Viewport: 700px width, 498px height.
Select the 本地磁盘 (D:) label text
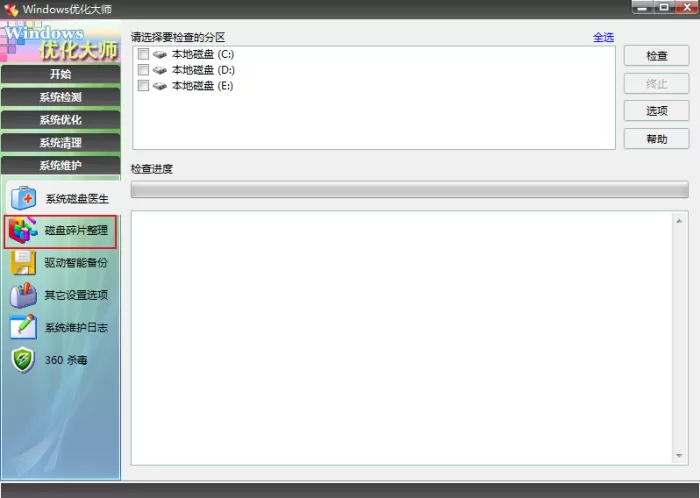coord(203,70)
